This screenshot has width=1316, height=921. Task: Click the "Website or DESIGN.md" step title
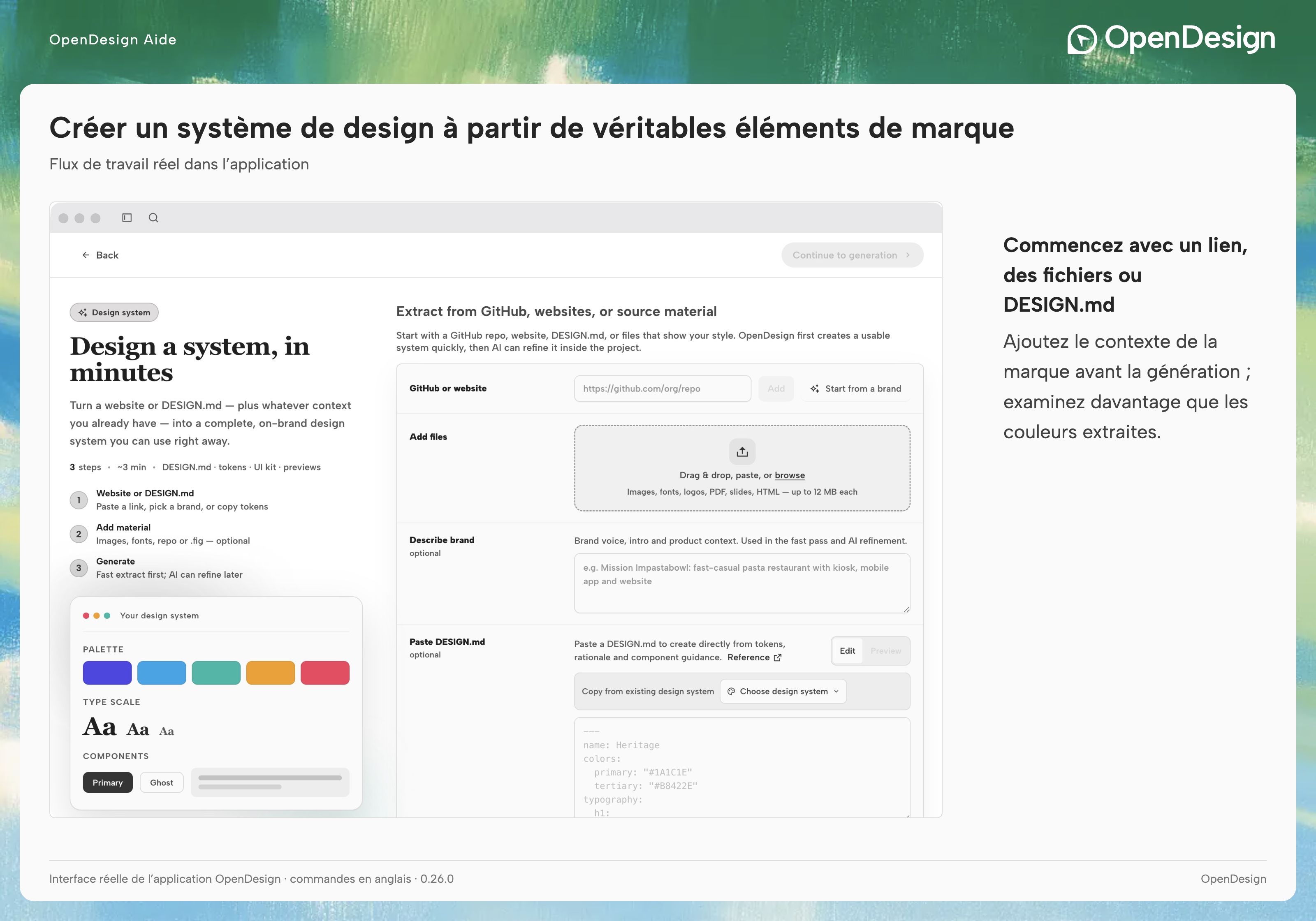click(145, 493)
